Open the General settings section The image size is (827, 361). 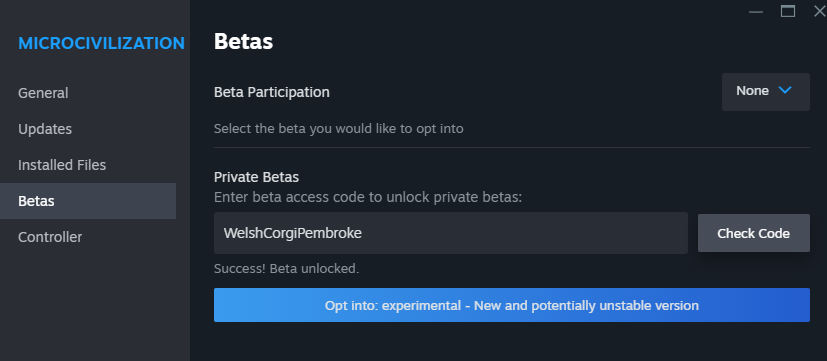(x=43, y=93)
